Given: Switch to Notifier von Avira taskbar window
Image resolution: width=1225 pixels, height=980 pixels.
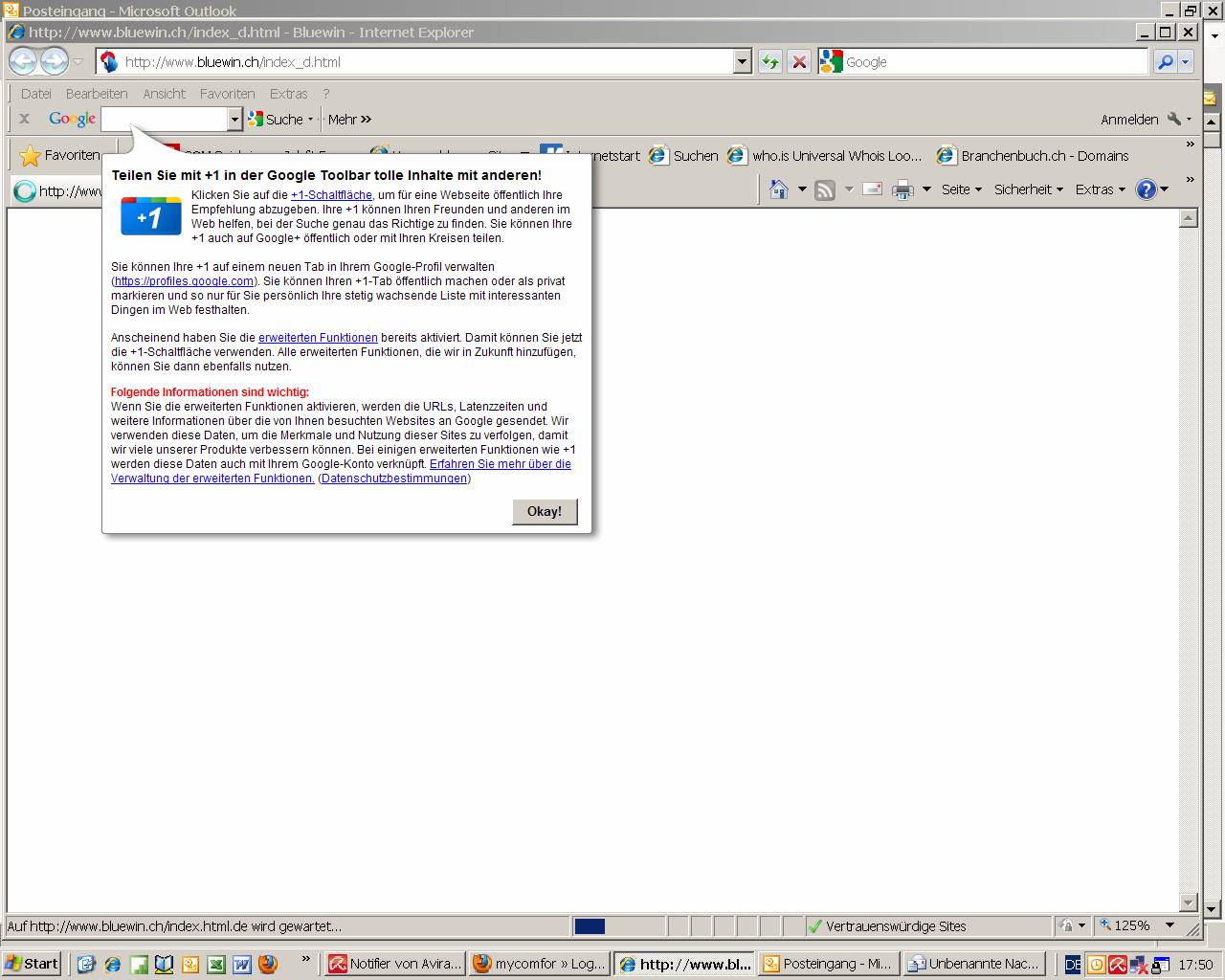Looking at the screenshot, I should [395, 964].
